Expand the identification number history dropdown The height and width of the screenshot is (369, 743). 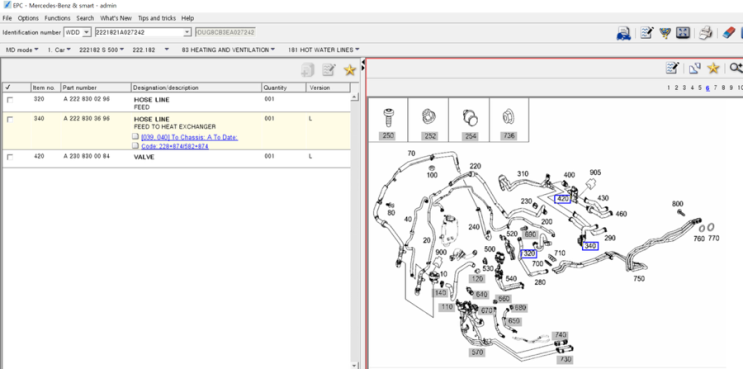pyautogui.click(x=187, y=32)
